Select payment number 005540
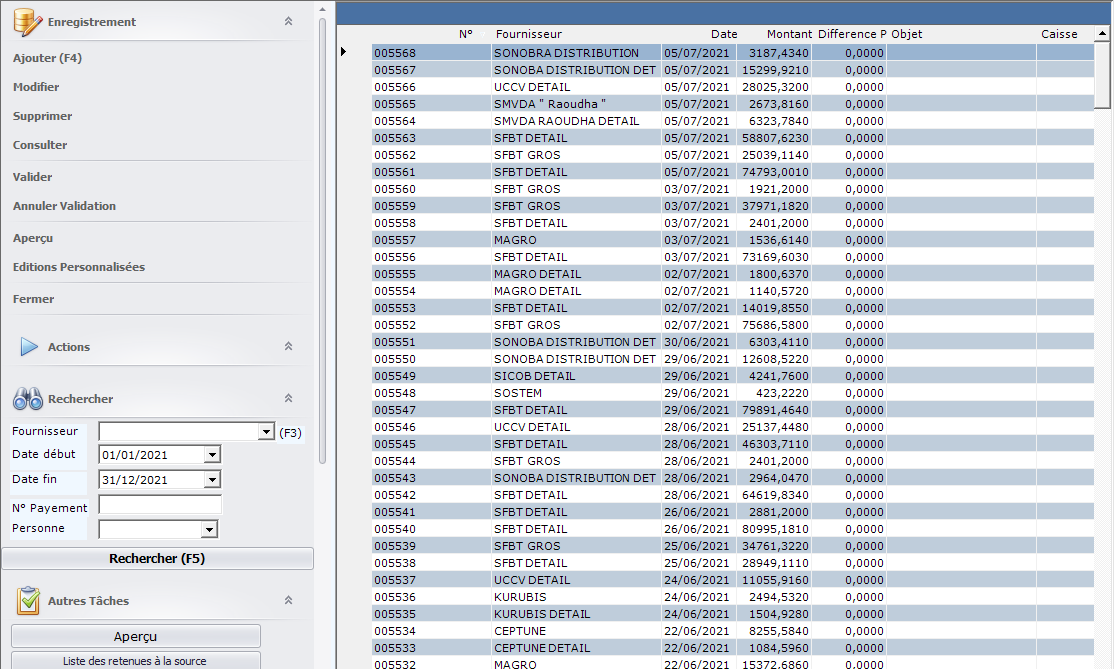The width and height of the screenshot is (1114, 669). [x=395, y=529]
